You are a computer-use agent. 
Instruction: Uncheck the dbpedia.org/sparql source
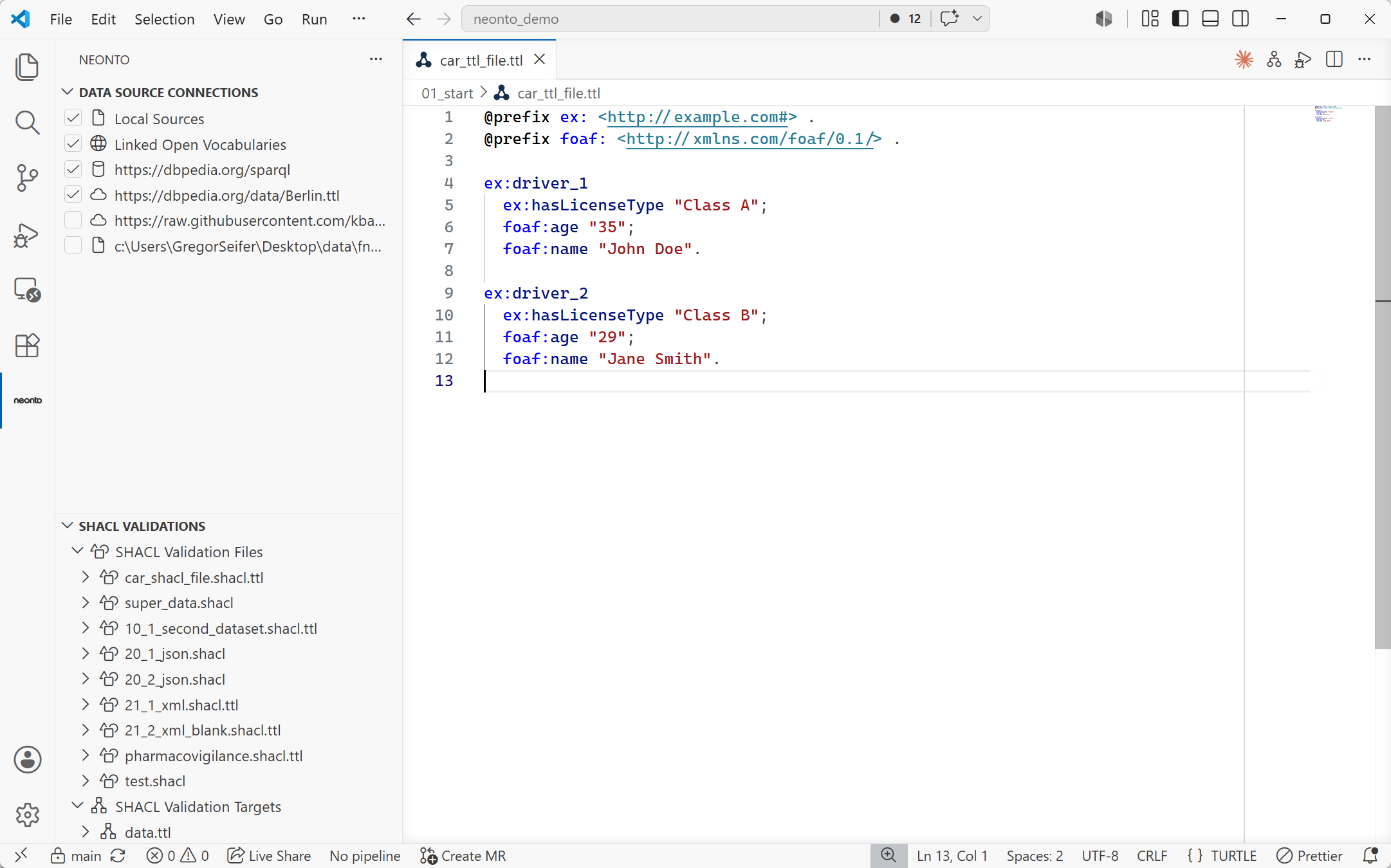click(73, 169)
